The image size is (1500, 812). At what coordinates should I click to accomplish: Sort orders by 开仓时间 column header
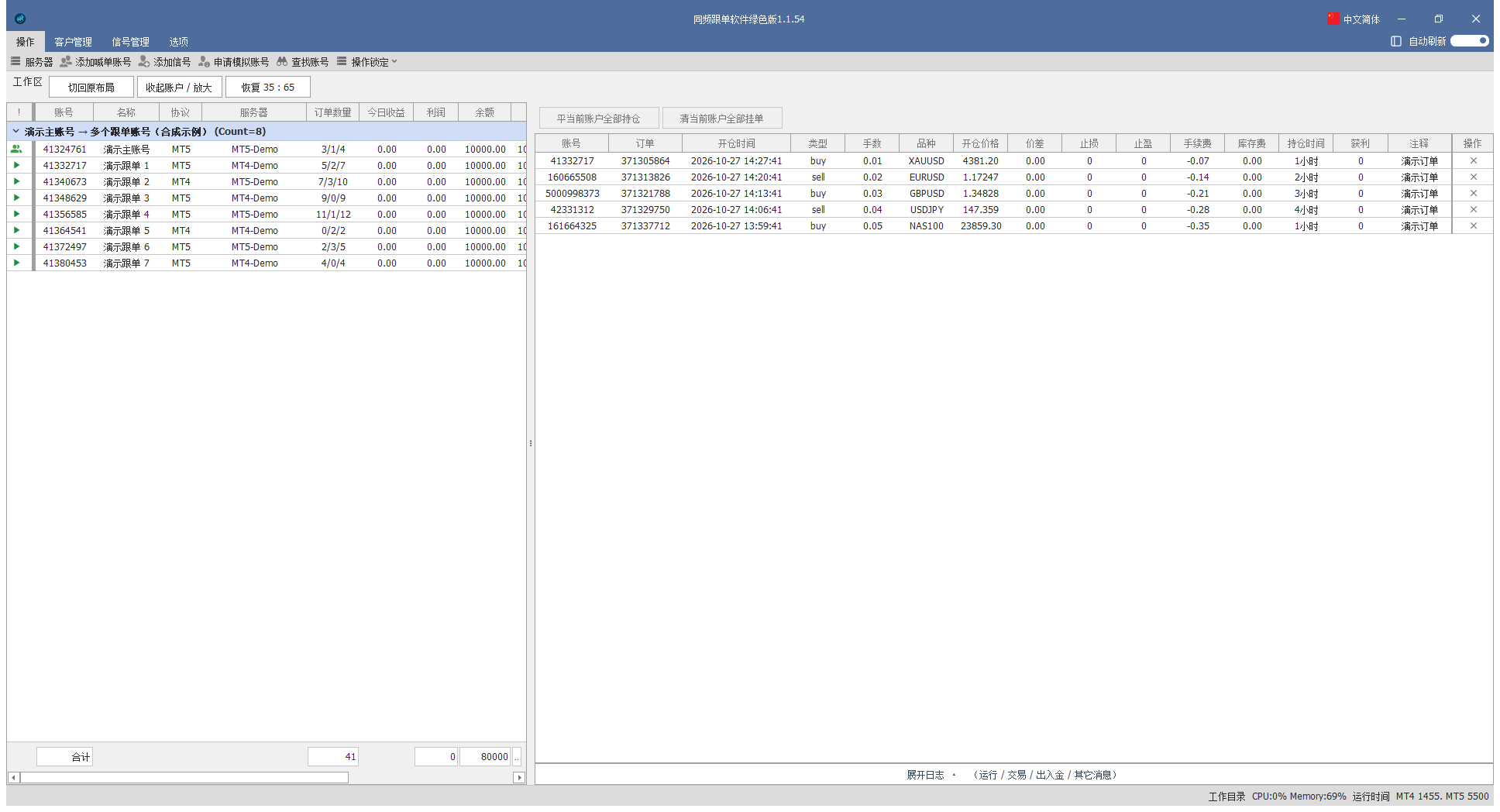tap(736, 143)
